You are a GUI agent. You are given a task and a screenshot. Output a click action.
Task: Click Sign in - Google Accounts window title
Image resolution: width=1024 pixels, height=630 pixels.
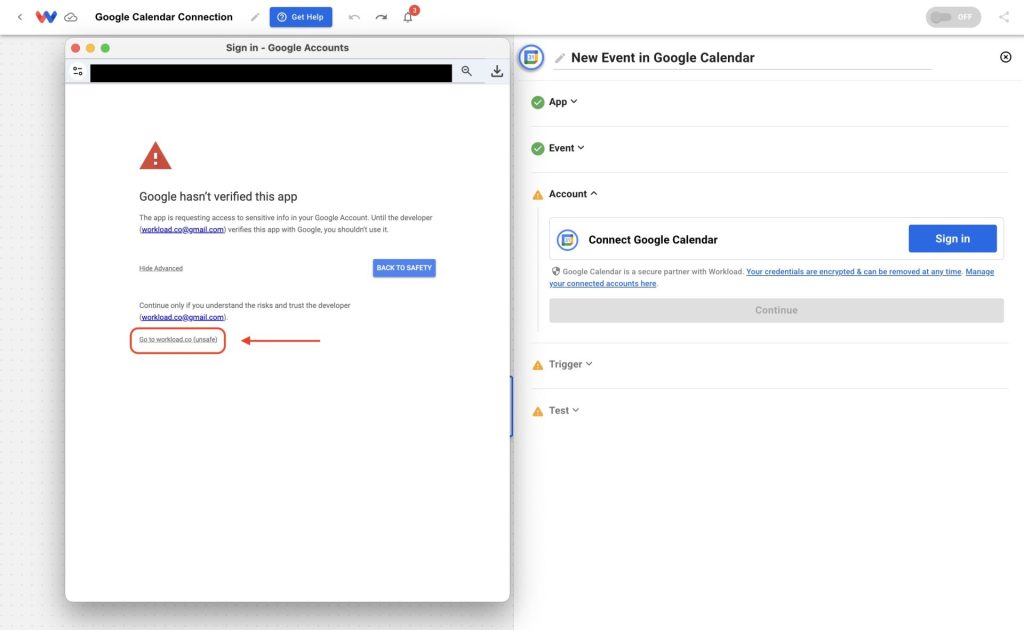(x=287, y=48)
